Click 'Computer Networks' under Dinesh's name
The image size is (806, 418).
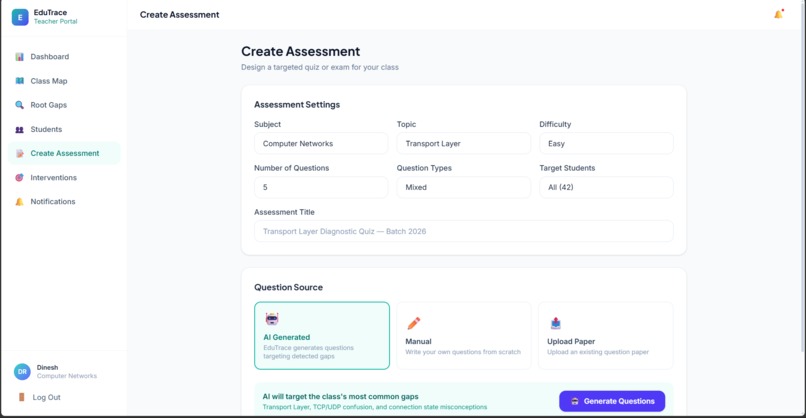click(x=67, y=376)
